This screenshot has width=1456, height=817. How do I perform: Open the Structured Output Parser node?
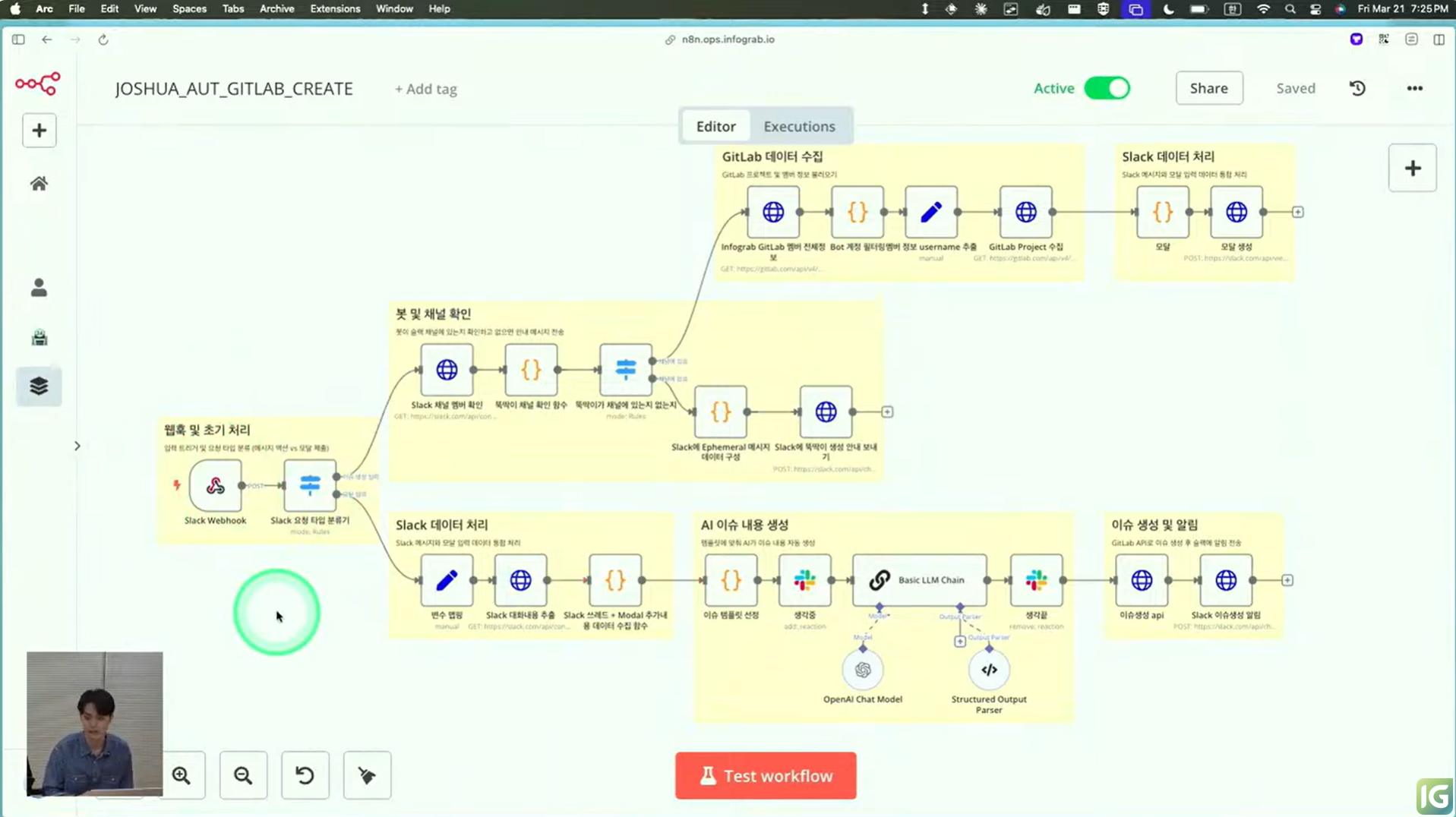point(988,670)
